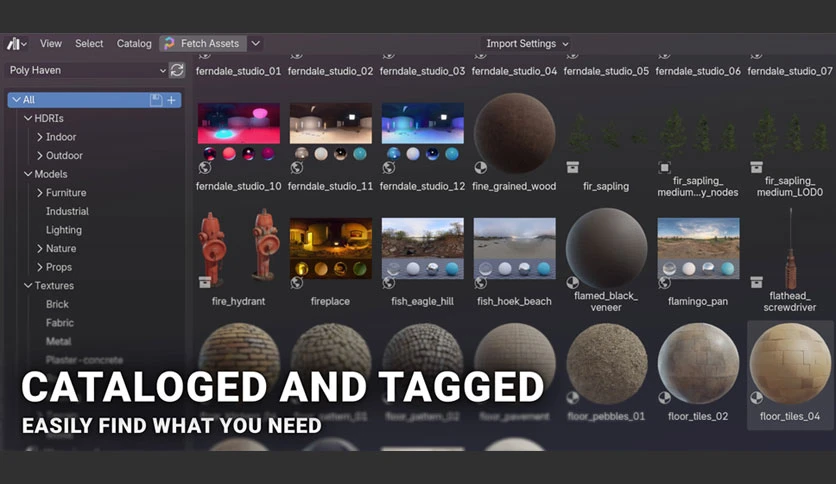Viewport: 836px width, 484px height.
Task: Click the object icon on fir_sapling
Action: (573, 168)
